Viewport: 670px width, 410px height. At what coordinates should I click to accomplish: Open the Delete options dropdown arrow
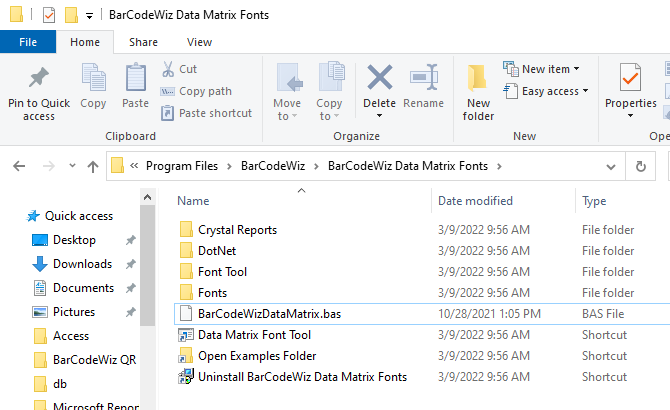click(379, 116)
